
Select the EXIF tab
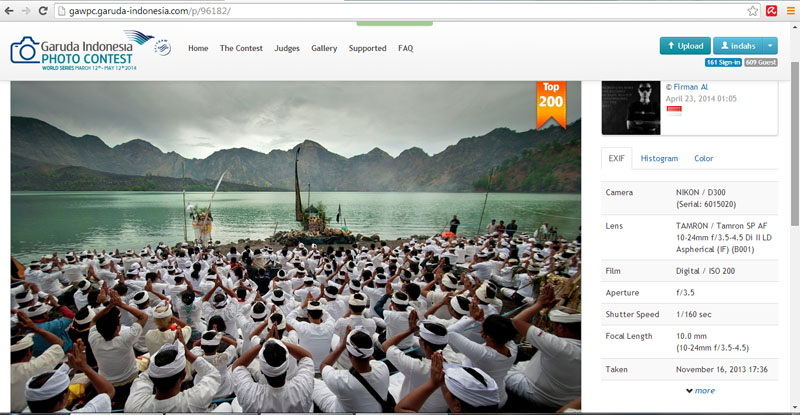click(x=617, y=158)
